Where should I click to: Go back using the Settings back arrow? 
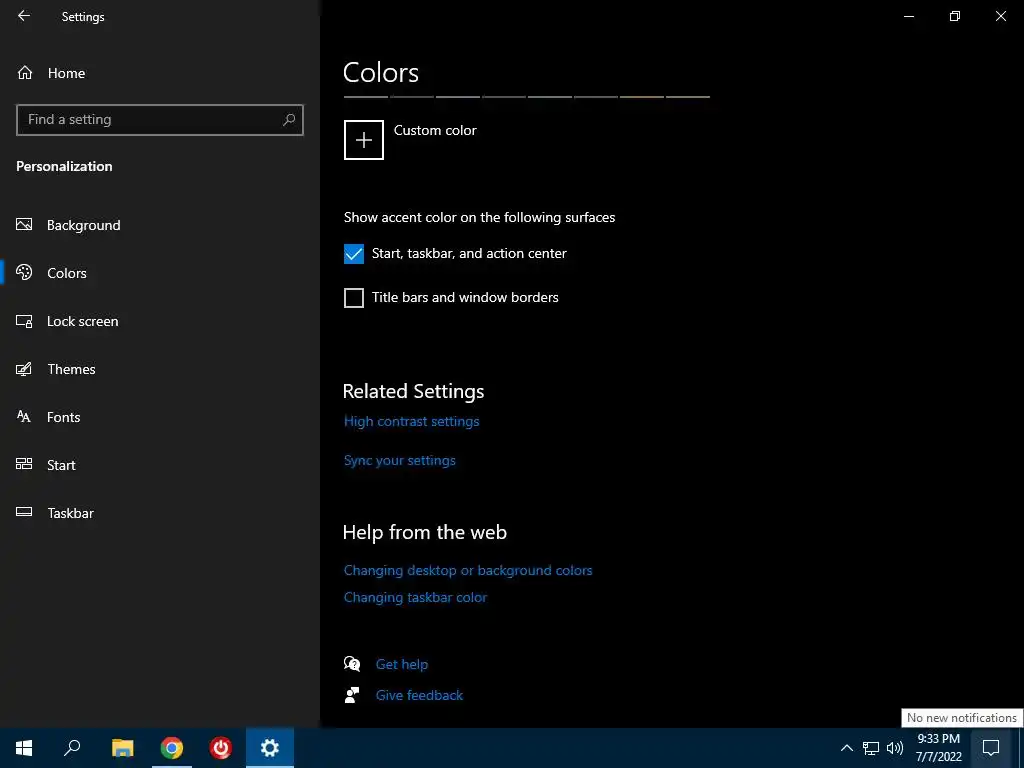(x=24, y=16)
